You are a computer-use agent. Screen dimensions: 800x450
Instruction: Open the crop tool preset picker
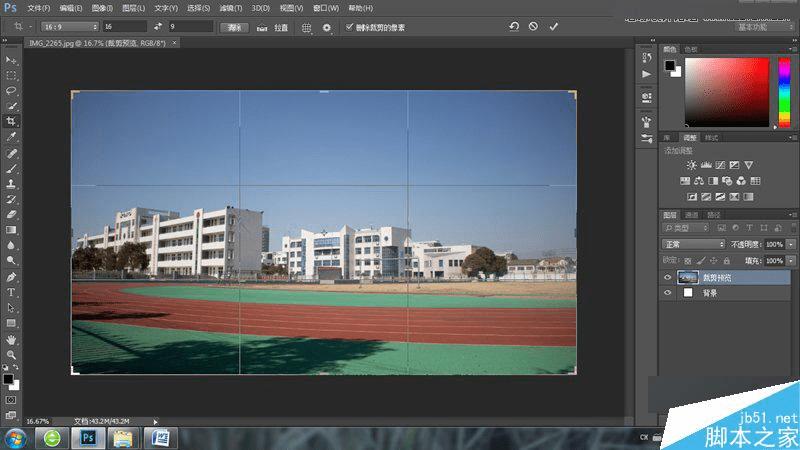[22, 27]
